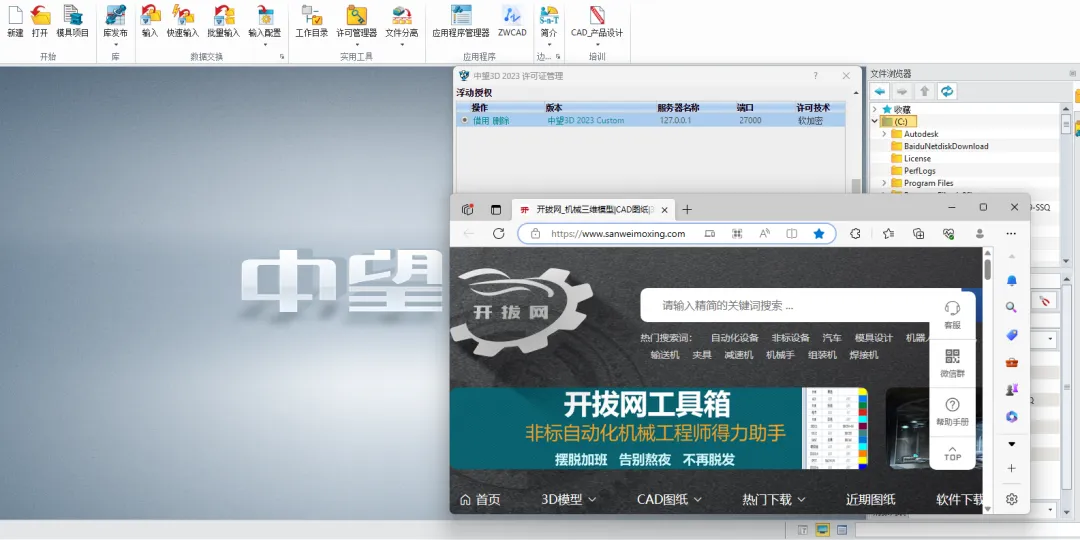The image size is (1080, 540).
Task: Click the keyword search input field
Action: (785, 305)
